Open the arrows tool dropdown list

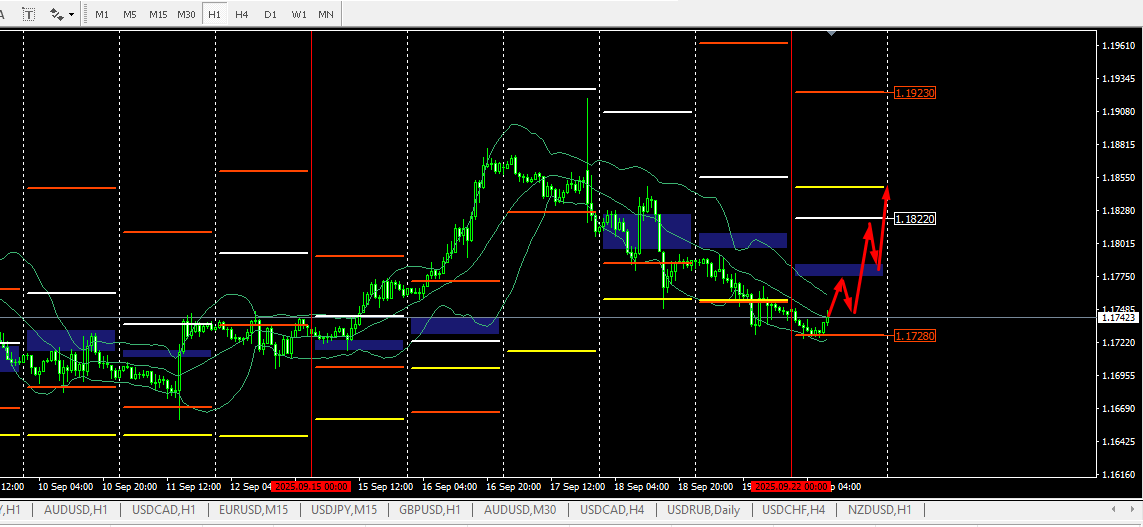pos(71,14)
